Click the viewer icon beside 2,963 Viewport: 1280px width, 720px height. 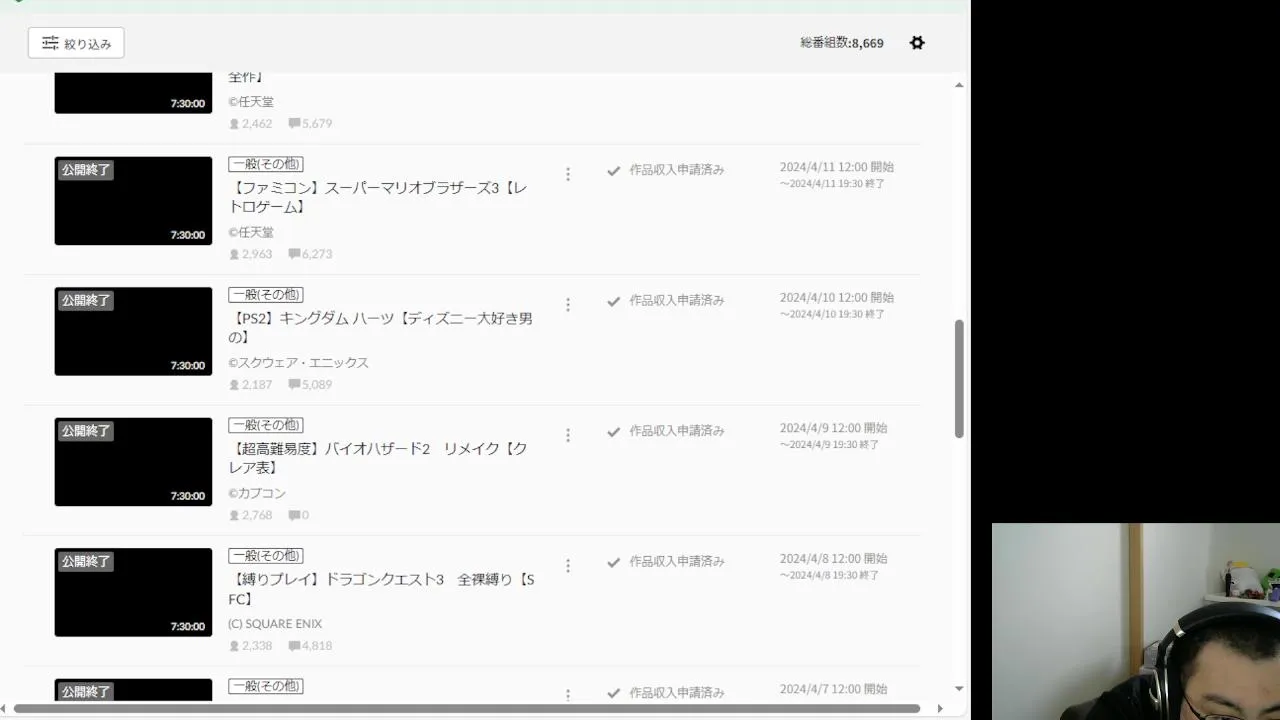[234, 254]
